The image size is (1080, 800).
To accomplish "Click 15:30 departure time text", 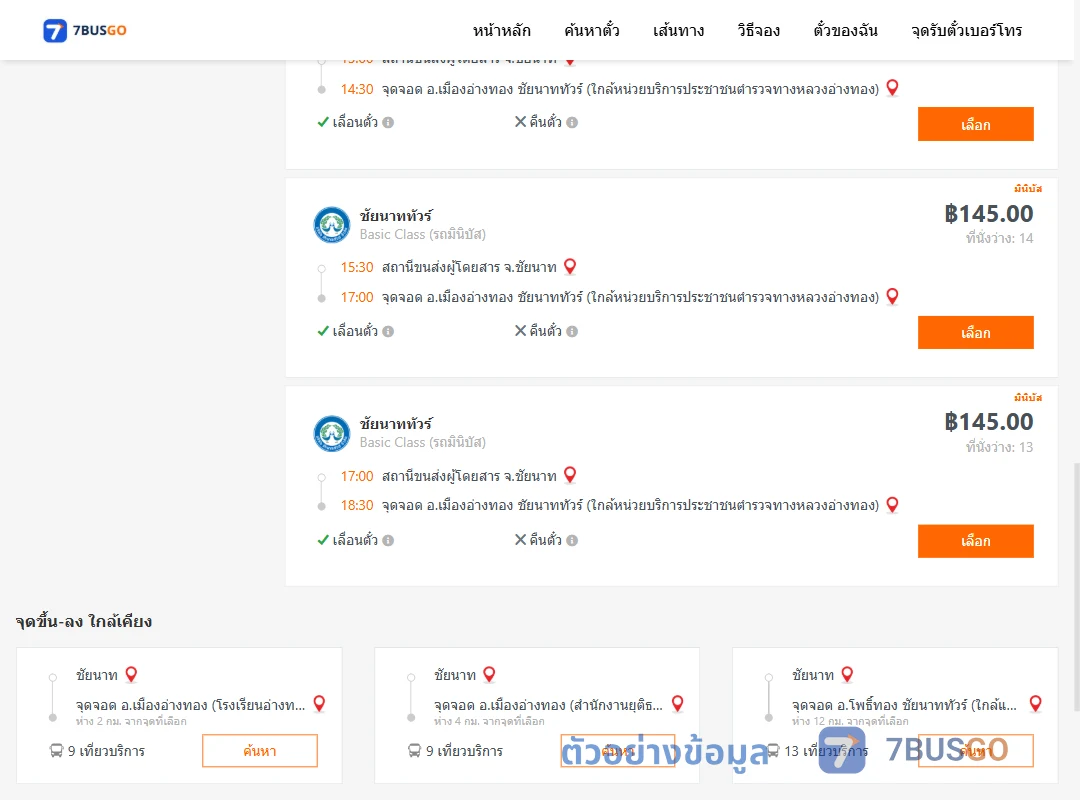I will 357,267.
